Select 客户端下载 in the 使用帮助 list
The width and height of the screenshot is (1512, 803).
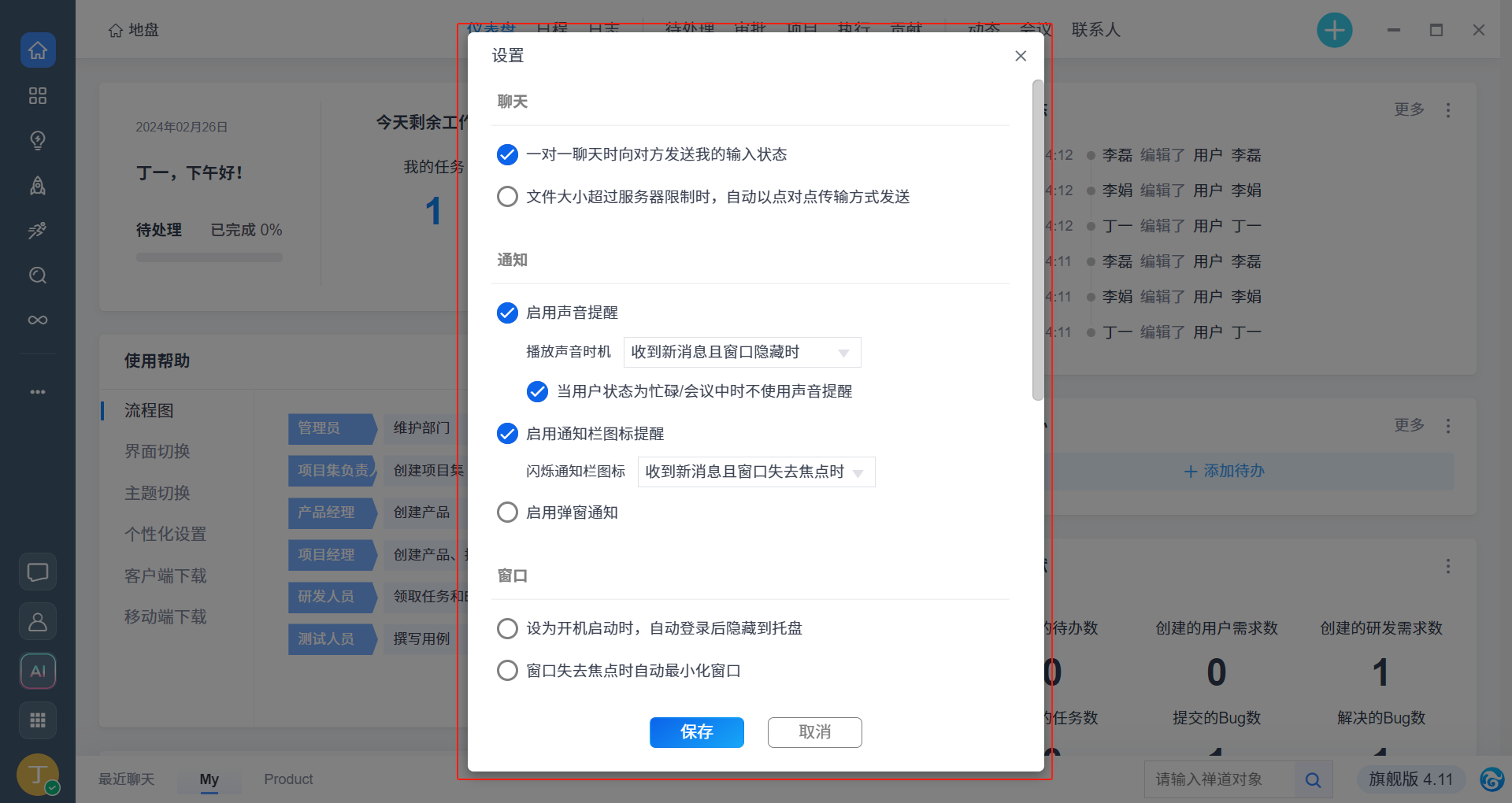pyautogui.click(x=165, y=575)
